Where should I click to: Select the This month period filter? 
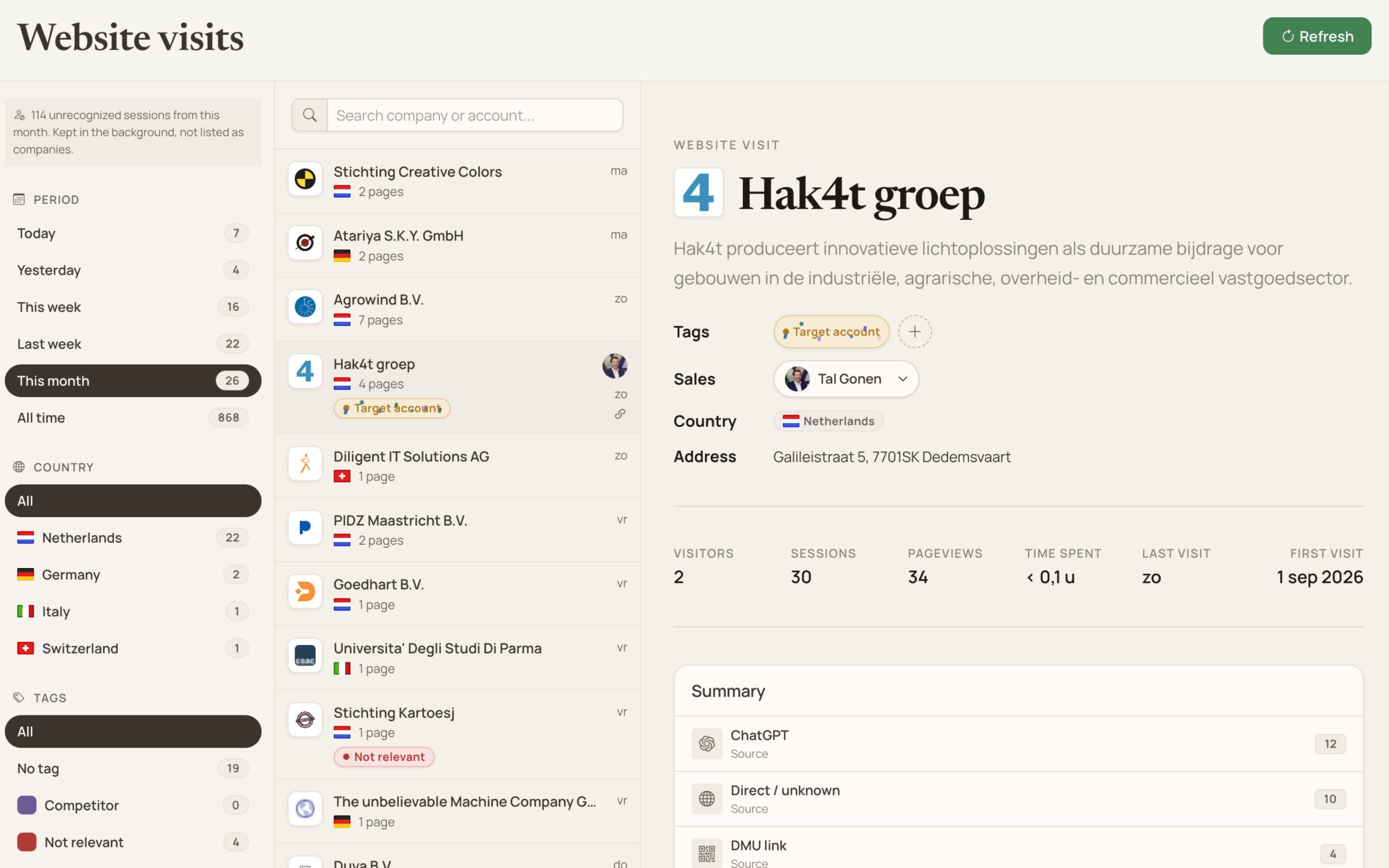[x=132, y=381]
